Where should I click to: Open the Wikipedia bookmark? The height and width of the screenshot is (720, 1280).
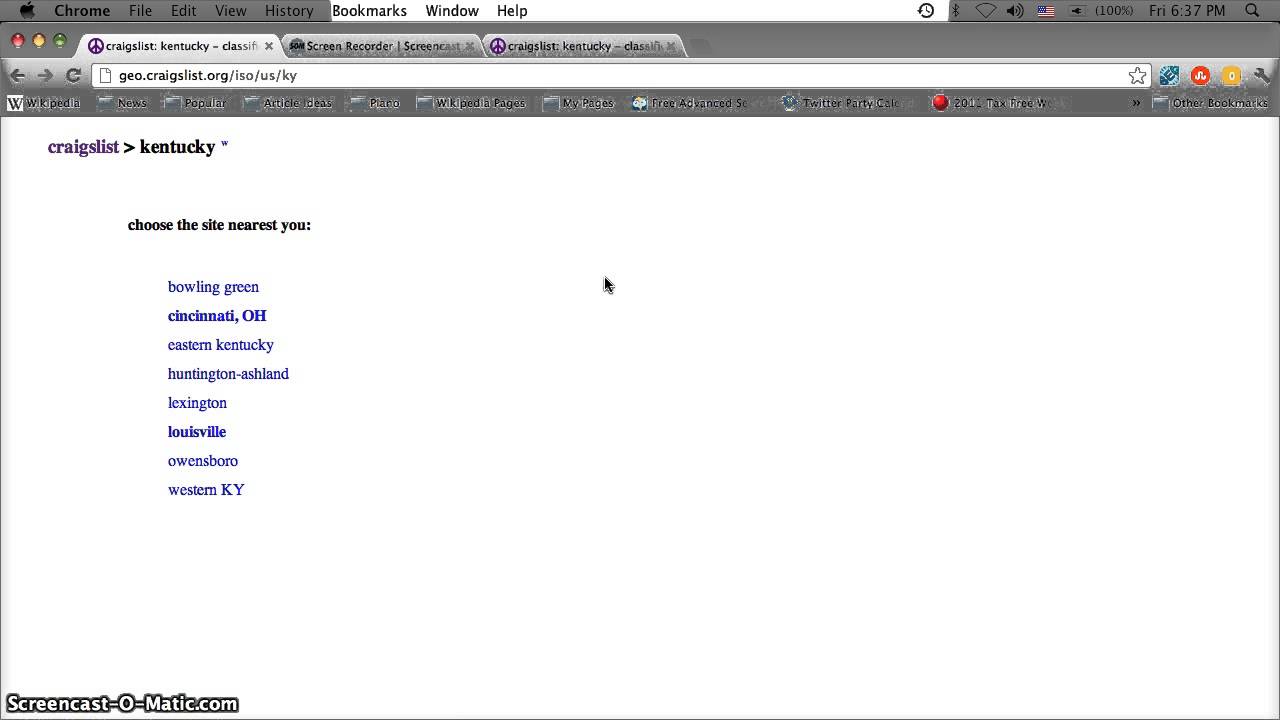pos(44,103)
